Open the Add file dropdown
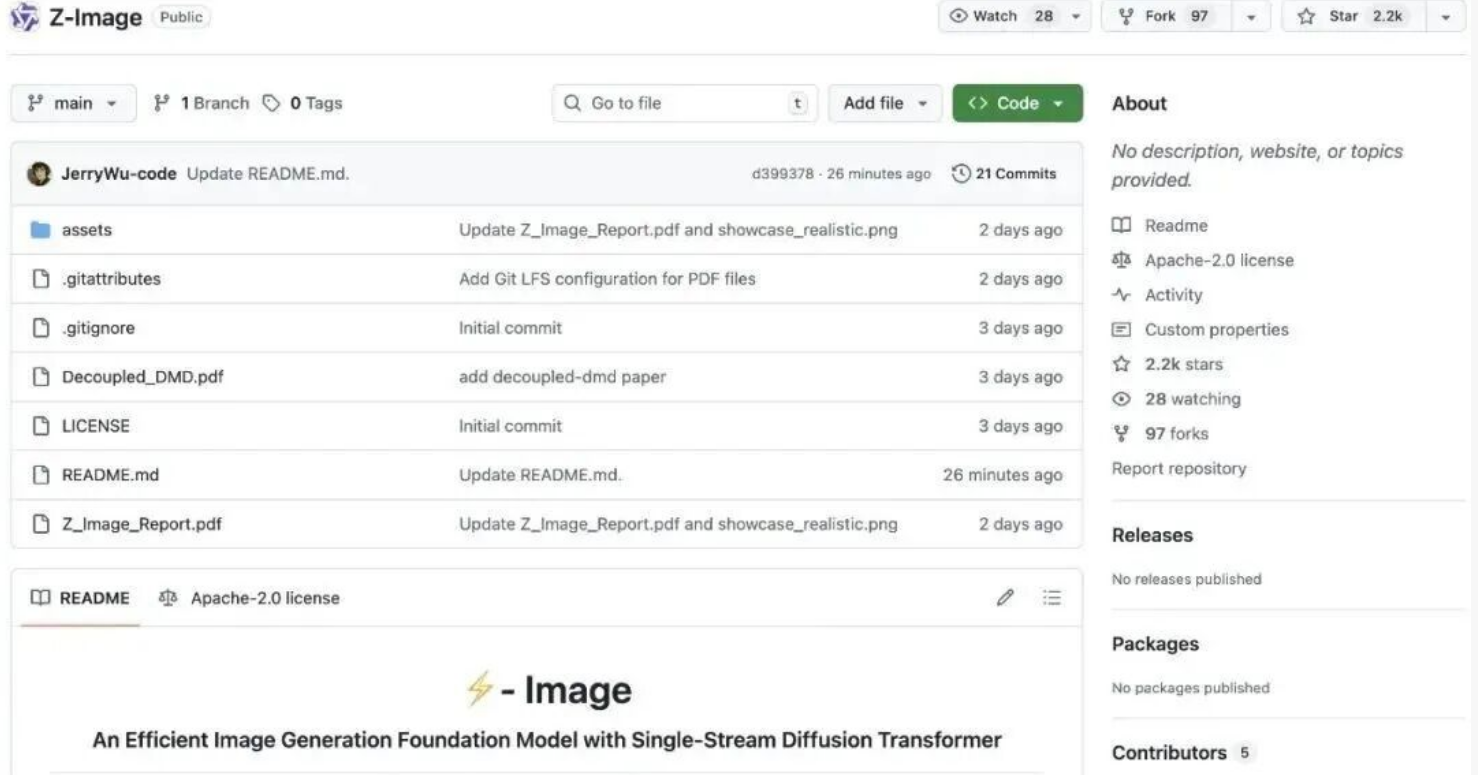The image size is (1478, 775). click(885, 103)
